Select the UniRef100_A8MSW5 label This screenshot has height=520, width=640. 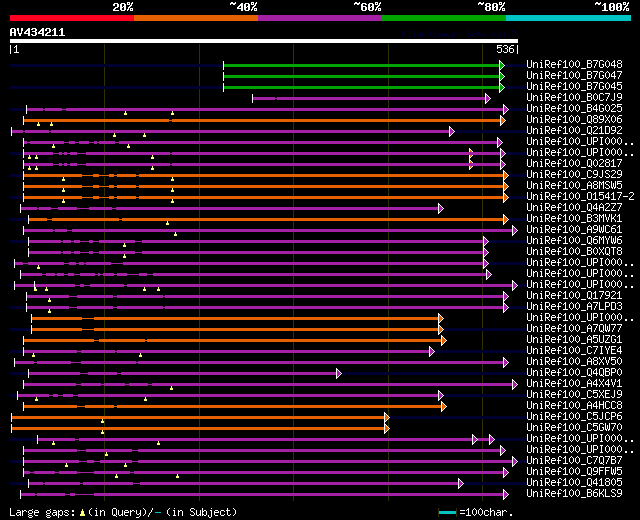point(574,186)
